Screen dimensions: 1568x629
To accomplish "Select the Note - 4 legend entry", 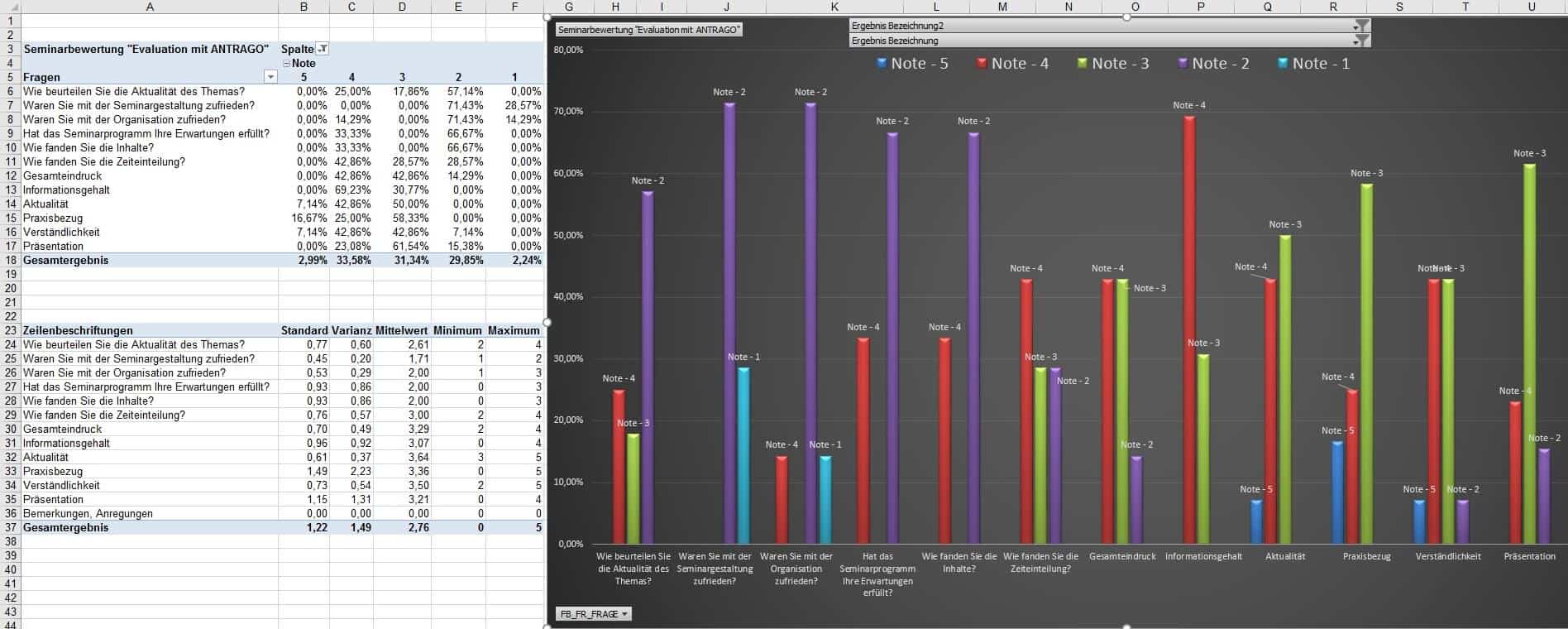I will 1012,64.
